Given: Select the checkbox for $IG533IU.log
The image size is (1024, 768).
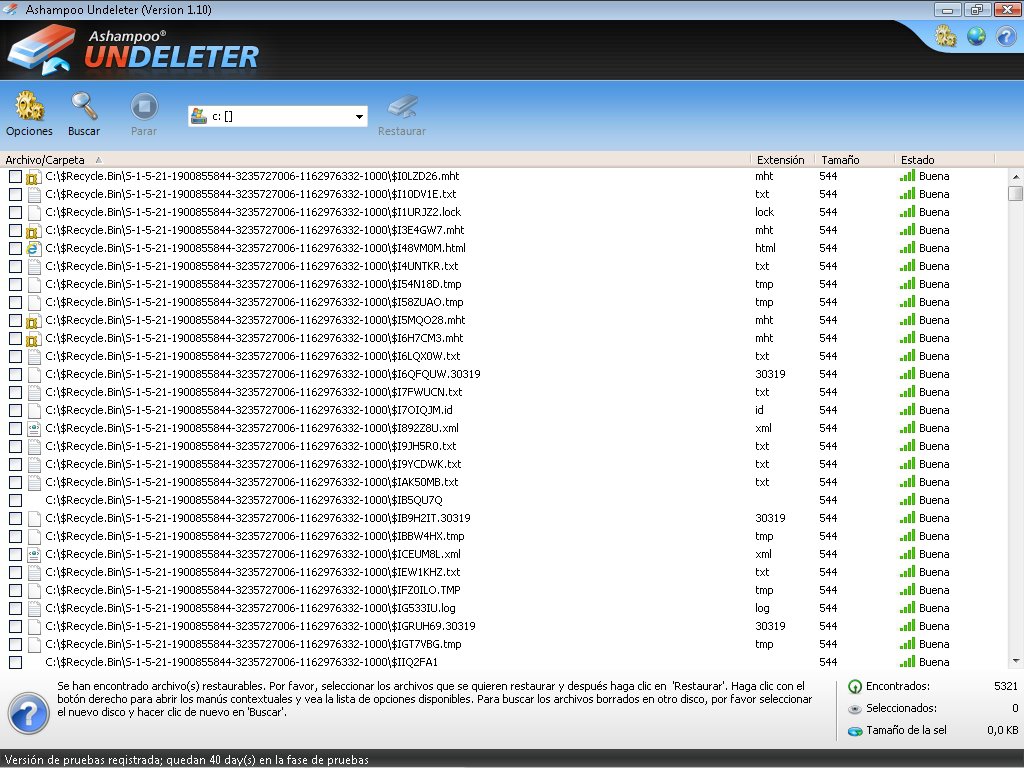Looking at the screenshot, I should coord(15,609).
